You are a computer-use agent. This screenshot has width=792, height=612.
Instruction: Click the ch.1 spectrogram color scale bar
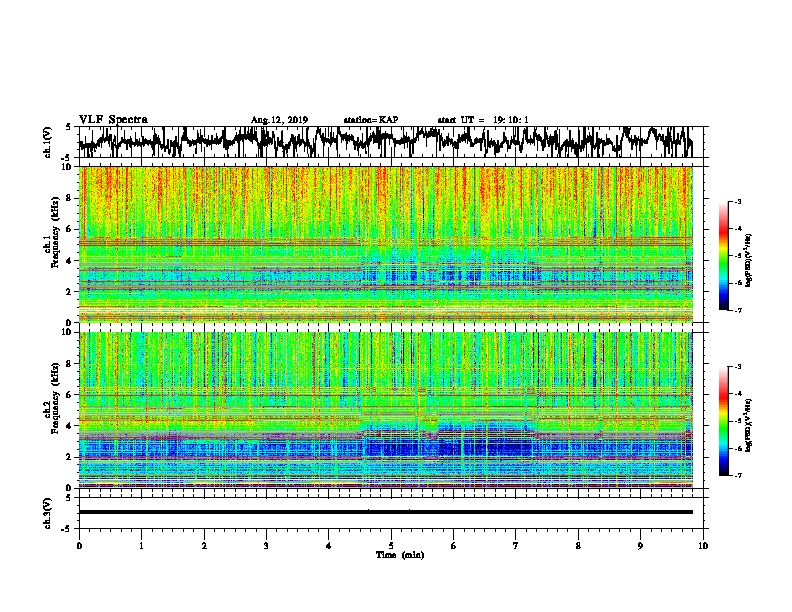[723, 256]
